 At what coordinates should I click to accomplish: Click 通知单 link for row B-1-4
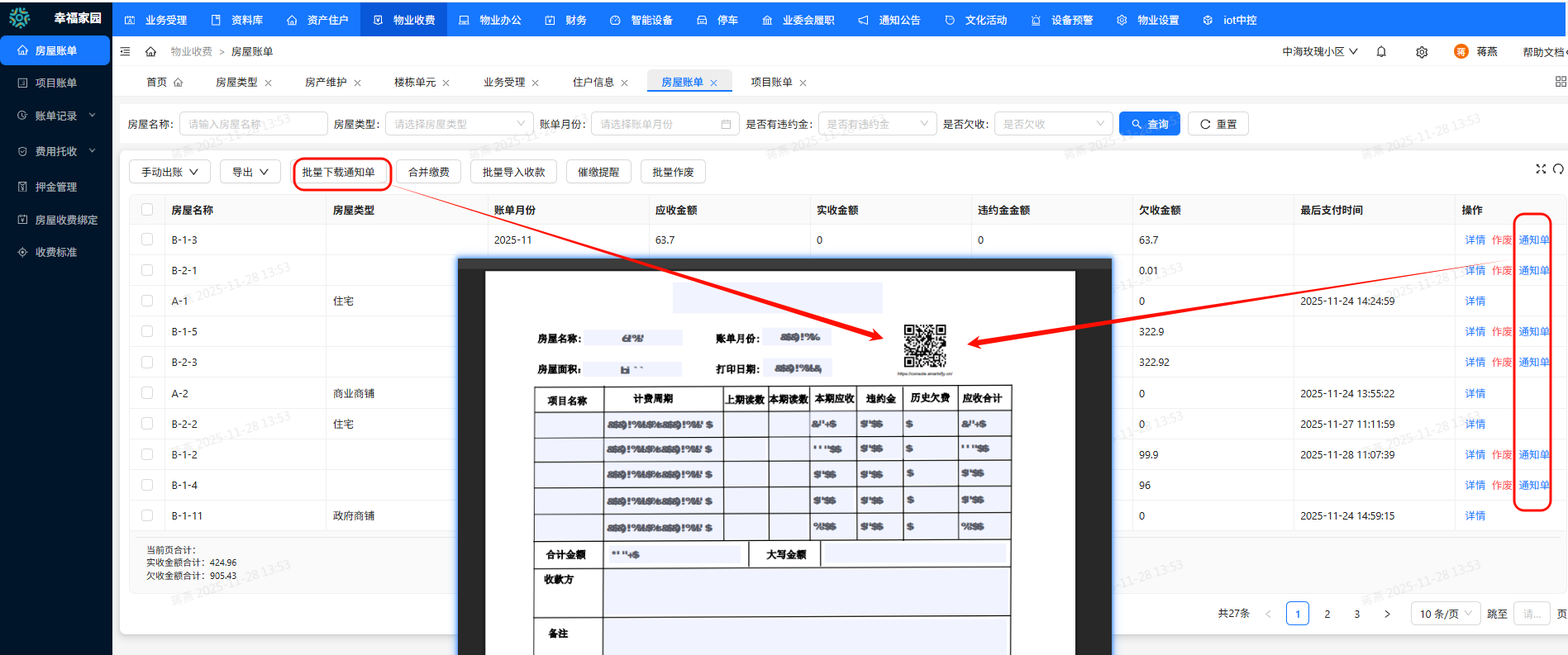[x=1534, y=485]
